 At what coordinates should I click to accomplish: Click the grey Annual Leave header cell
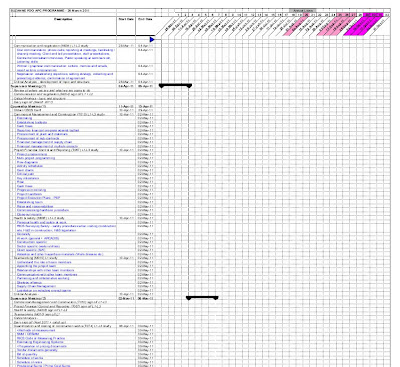coord(302,11)
